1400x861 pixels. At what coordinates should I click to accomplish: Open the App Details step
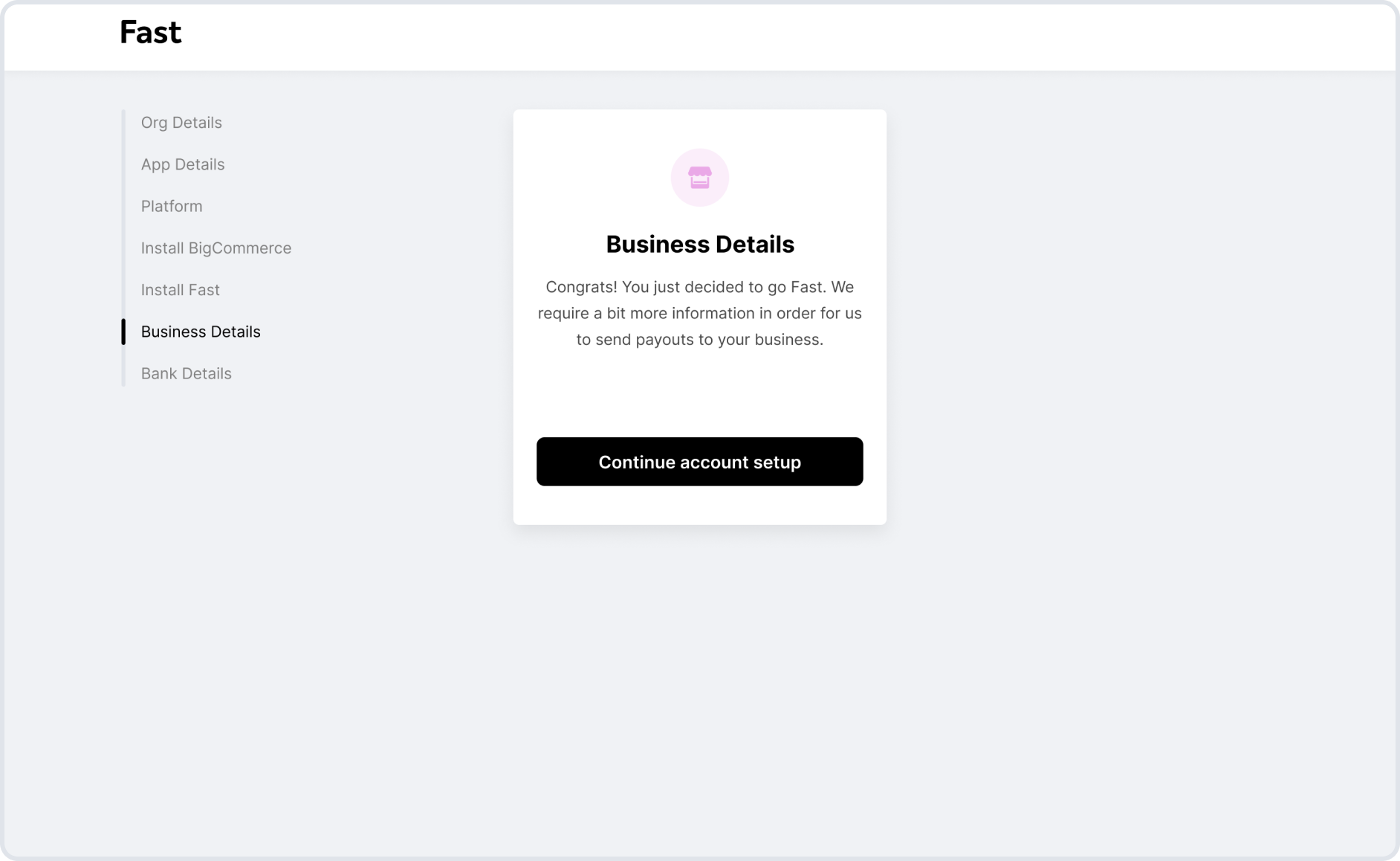tap(183, 164)
